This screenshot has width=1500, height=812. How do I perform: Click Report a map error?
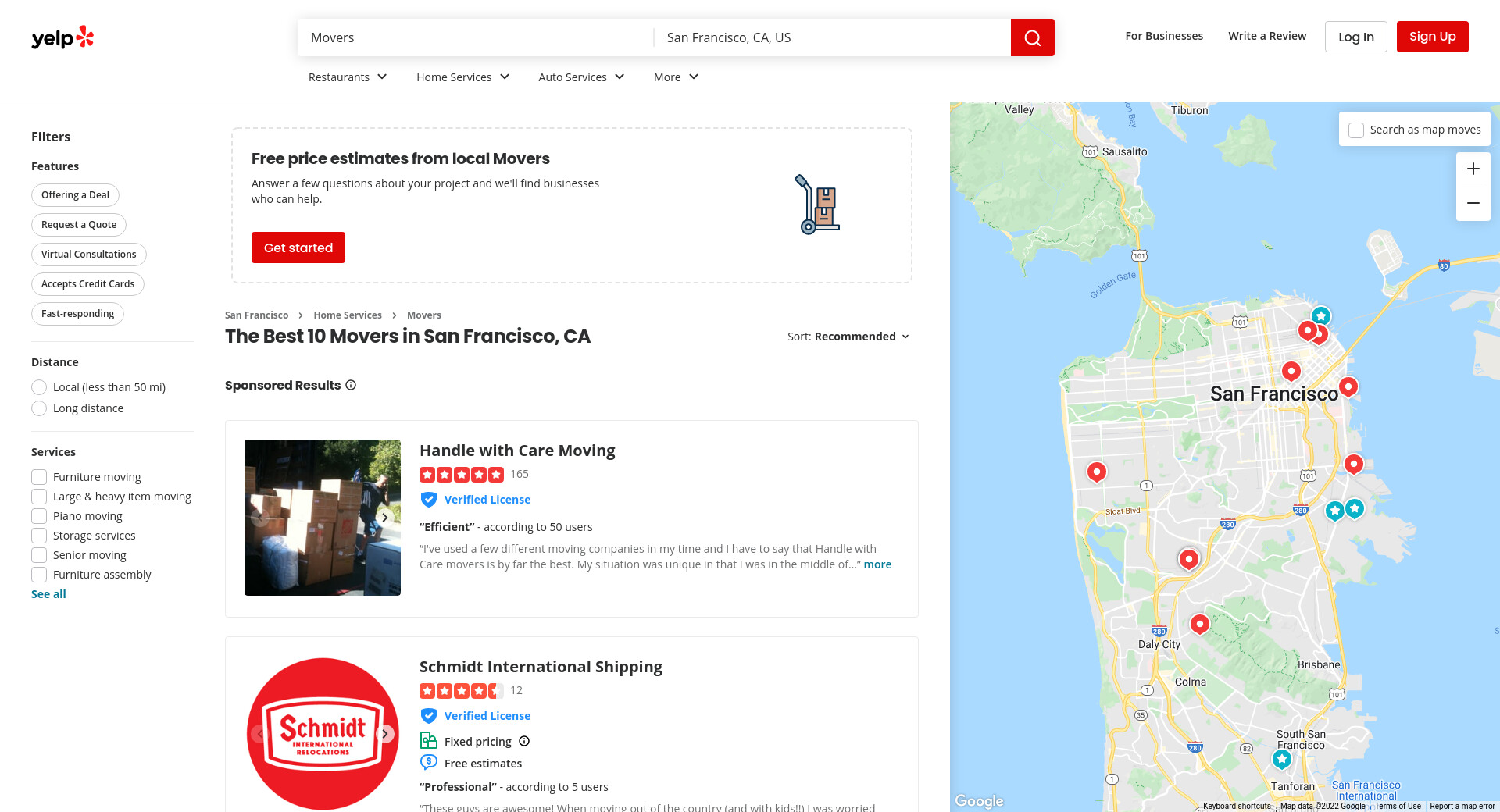1462,807
